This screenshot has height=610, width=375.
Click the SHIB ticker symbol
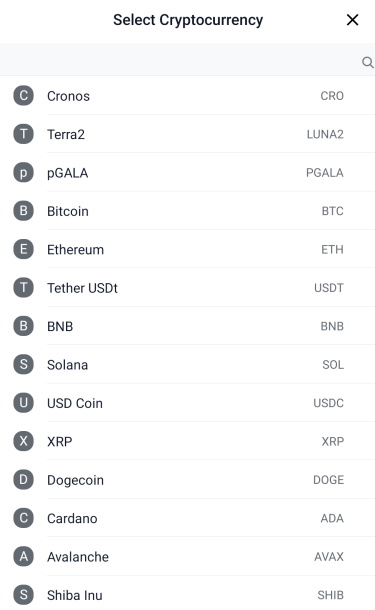(x=330, y=595)
